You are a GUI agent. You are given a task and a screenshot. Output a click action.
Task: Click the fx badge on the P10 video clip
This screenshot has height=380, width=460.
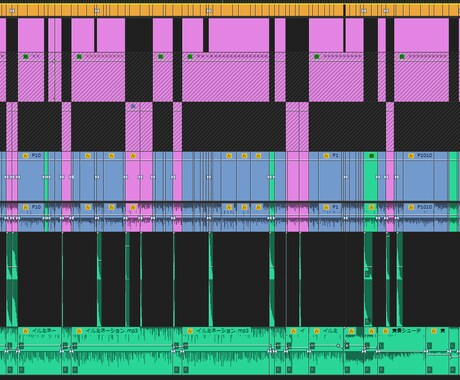(26, 156)
